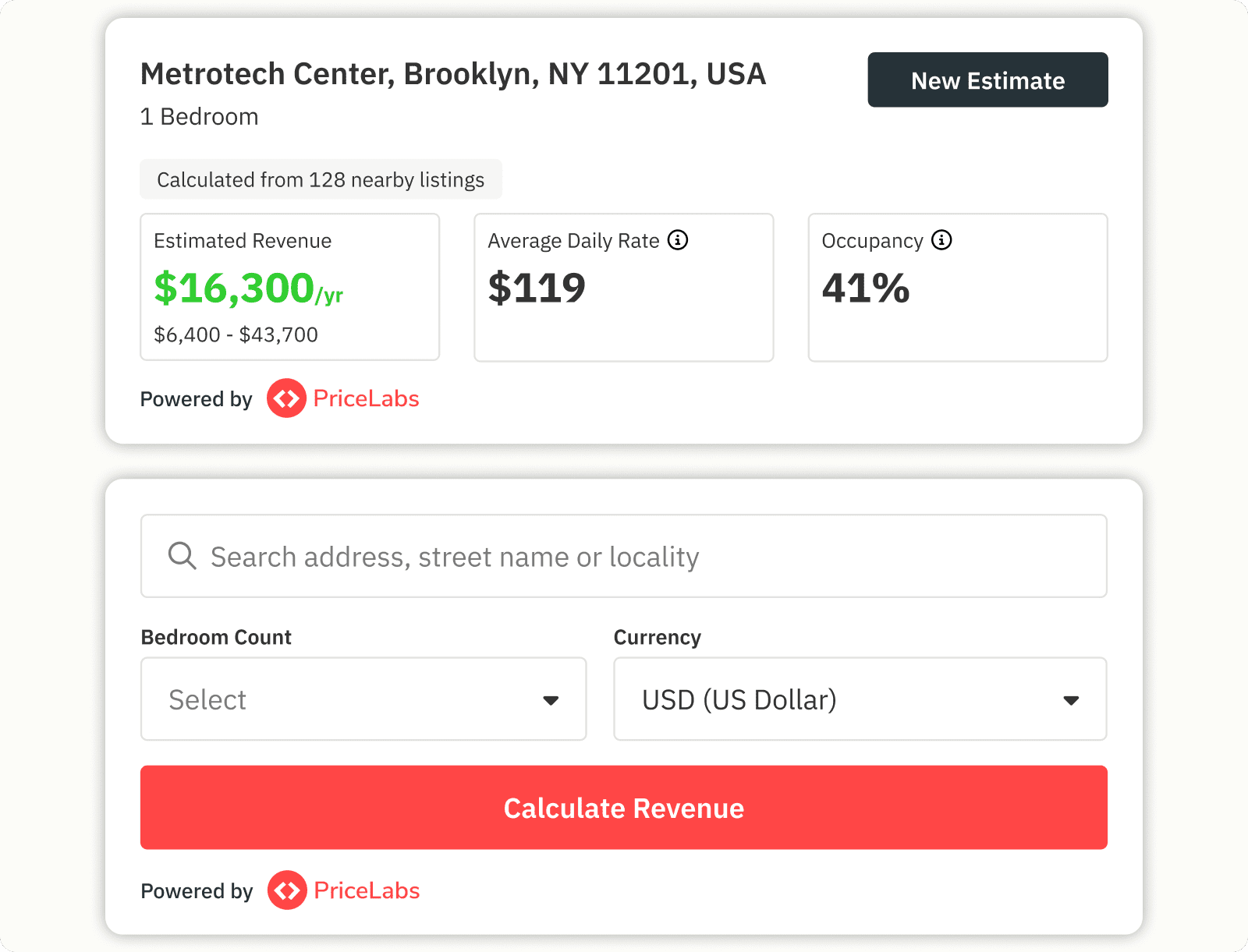
Task: Click the Occupancy info icon
Action: [941, 240]
